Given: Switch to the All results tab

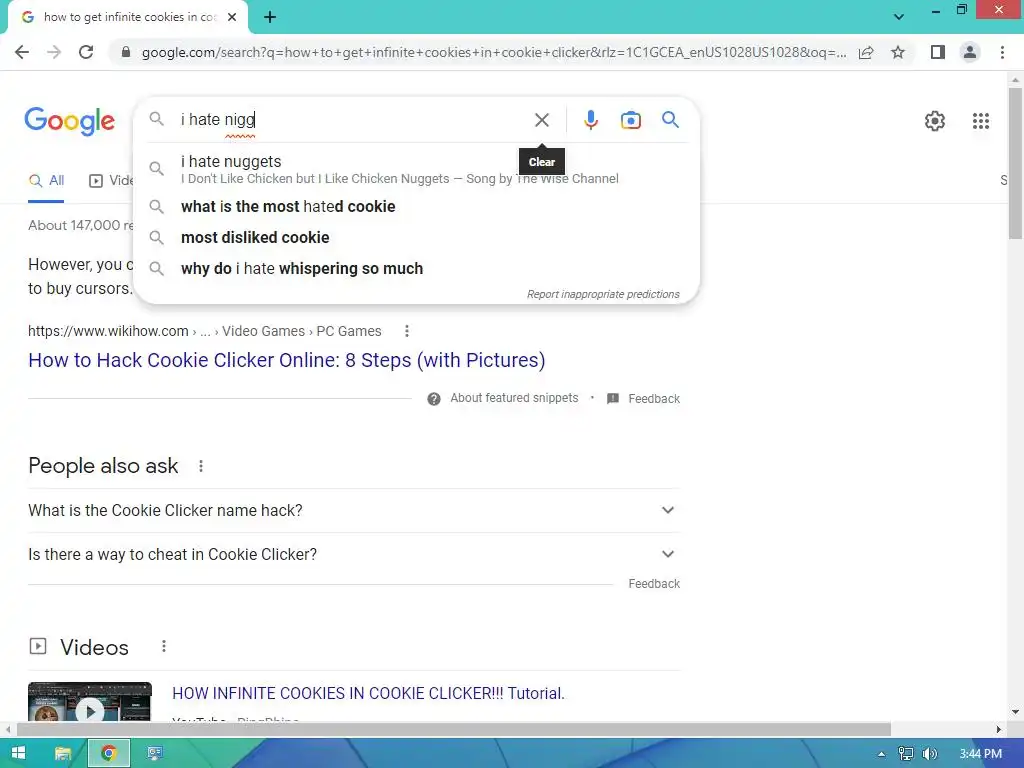Looking at the screenshot, I should (46, 180).
